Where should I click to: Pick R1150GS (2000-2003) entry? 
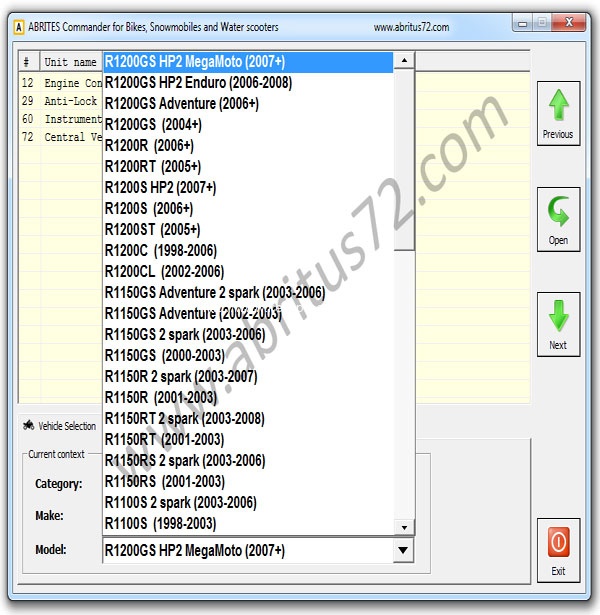coord(248,356)
